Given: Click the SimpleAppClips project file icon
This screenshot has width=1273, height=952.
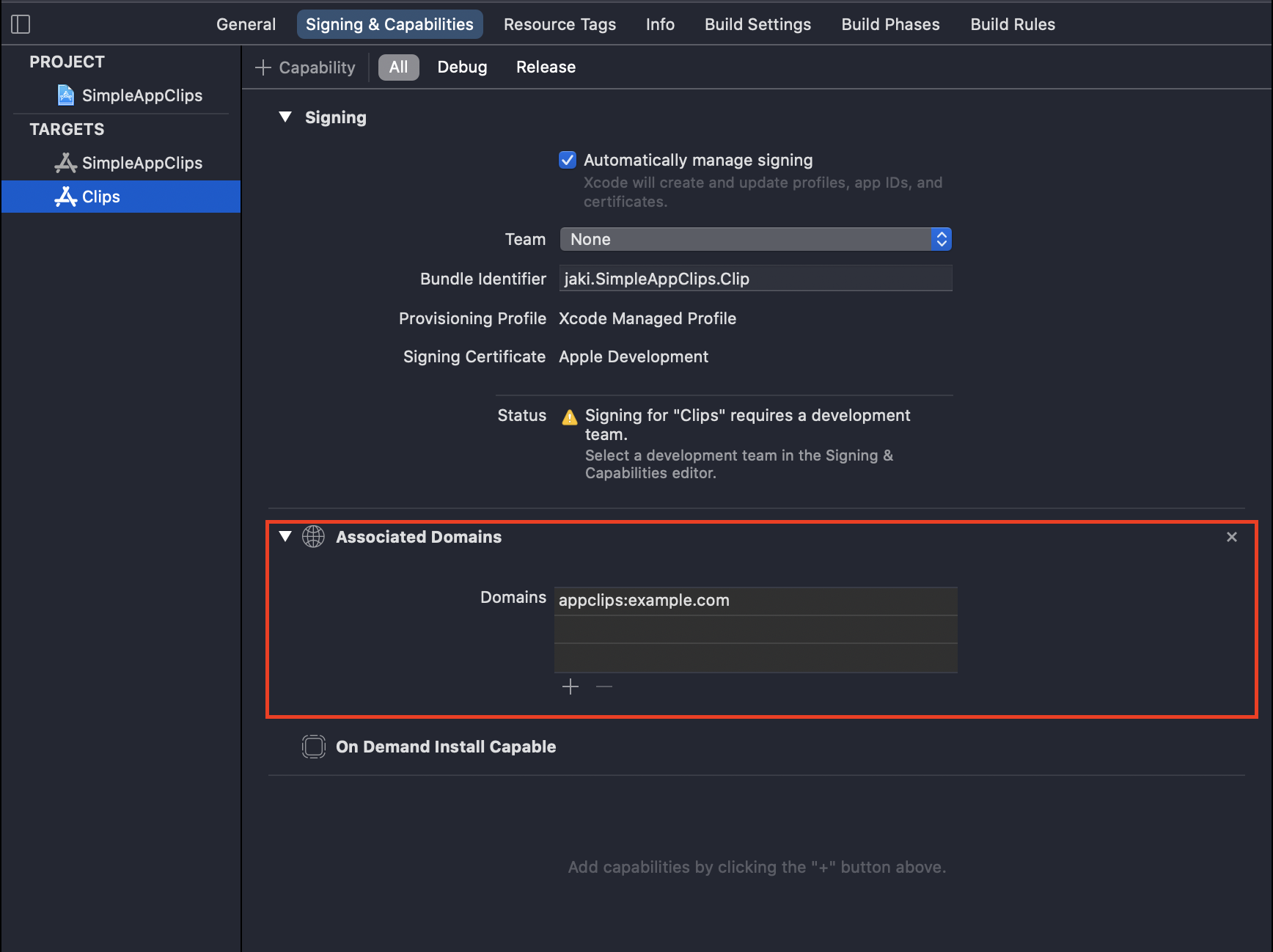Looking at the screenshot, I should point(66,95).
